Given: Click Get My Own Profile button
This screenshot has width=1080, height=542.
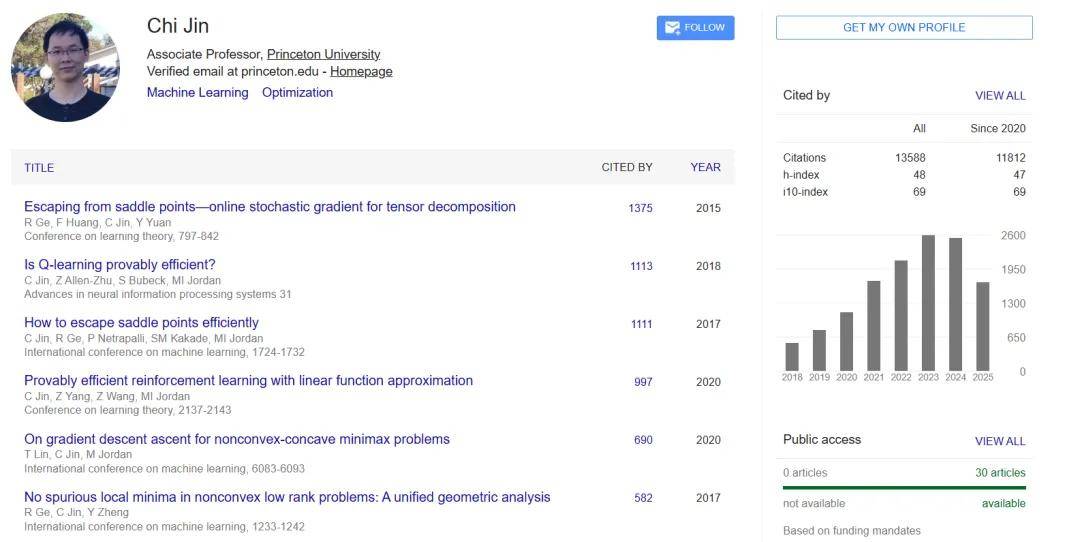Looking at the screenshot, I should point(904,28).
